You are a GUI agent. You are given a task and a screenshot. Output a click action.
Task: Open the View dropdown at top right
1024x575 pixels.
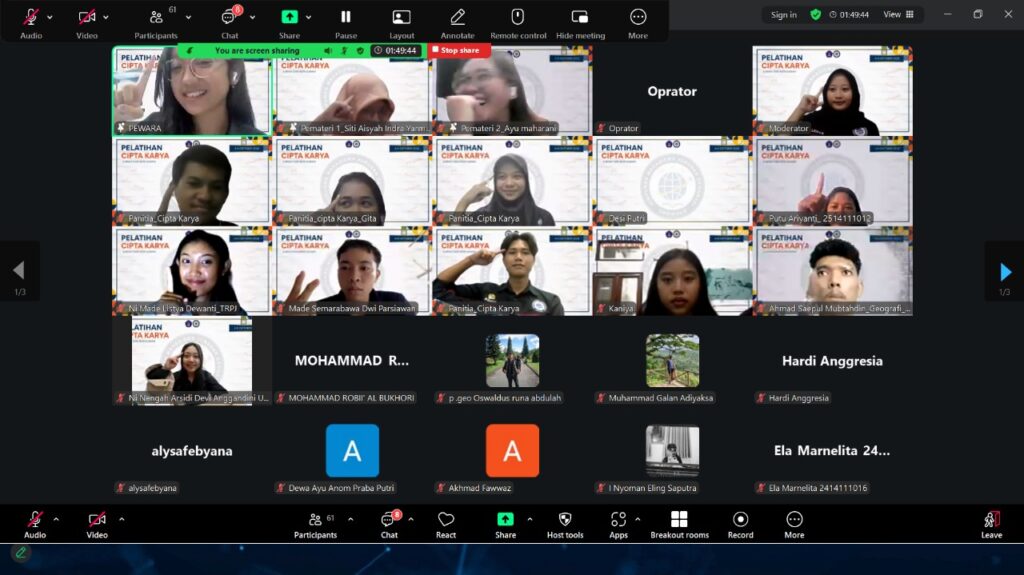pos(896,15)
